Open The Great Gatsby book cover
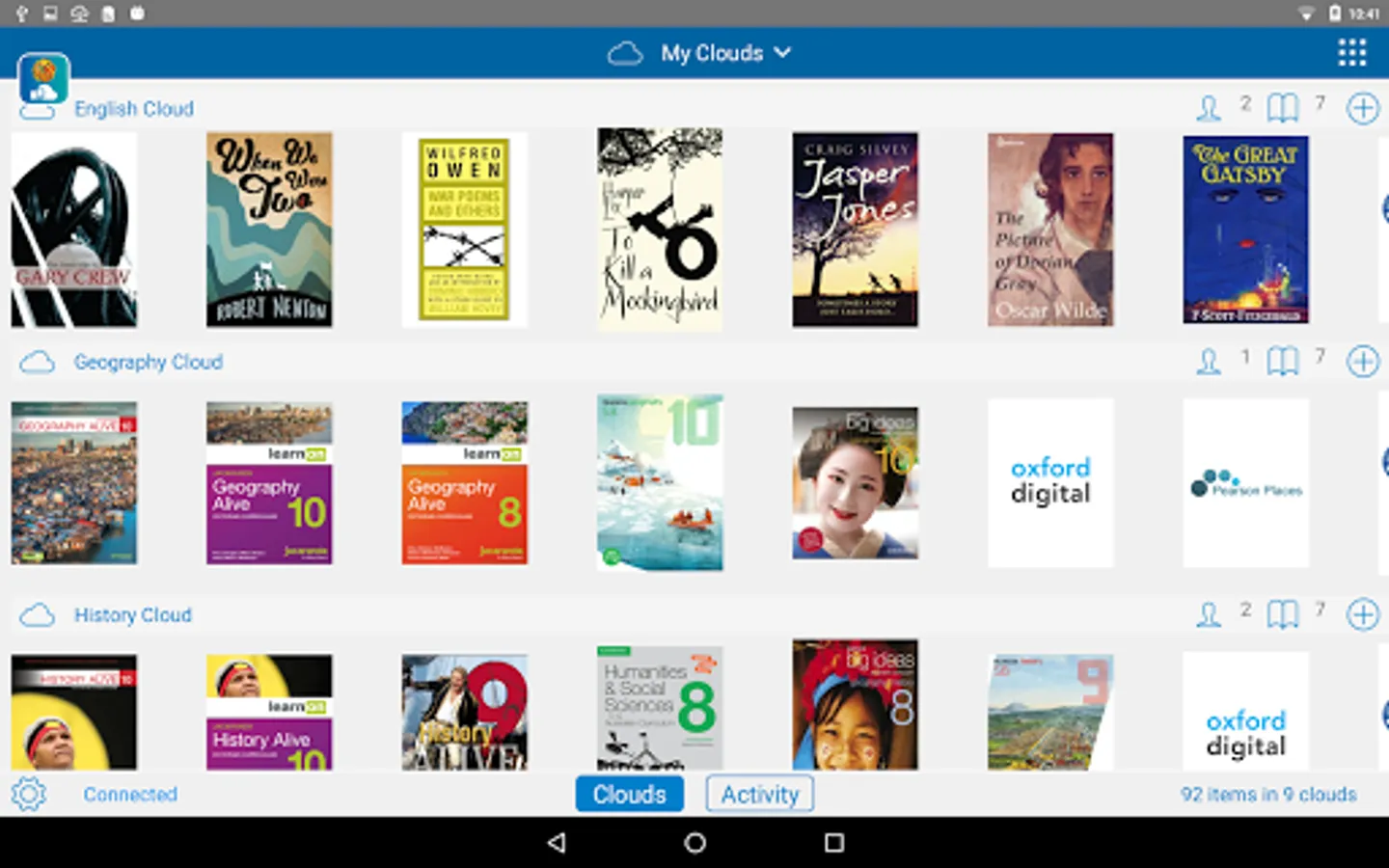 pos(1246,230)
